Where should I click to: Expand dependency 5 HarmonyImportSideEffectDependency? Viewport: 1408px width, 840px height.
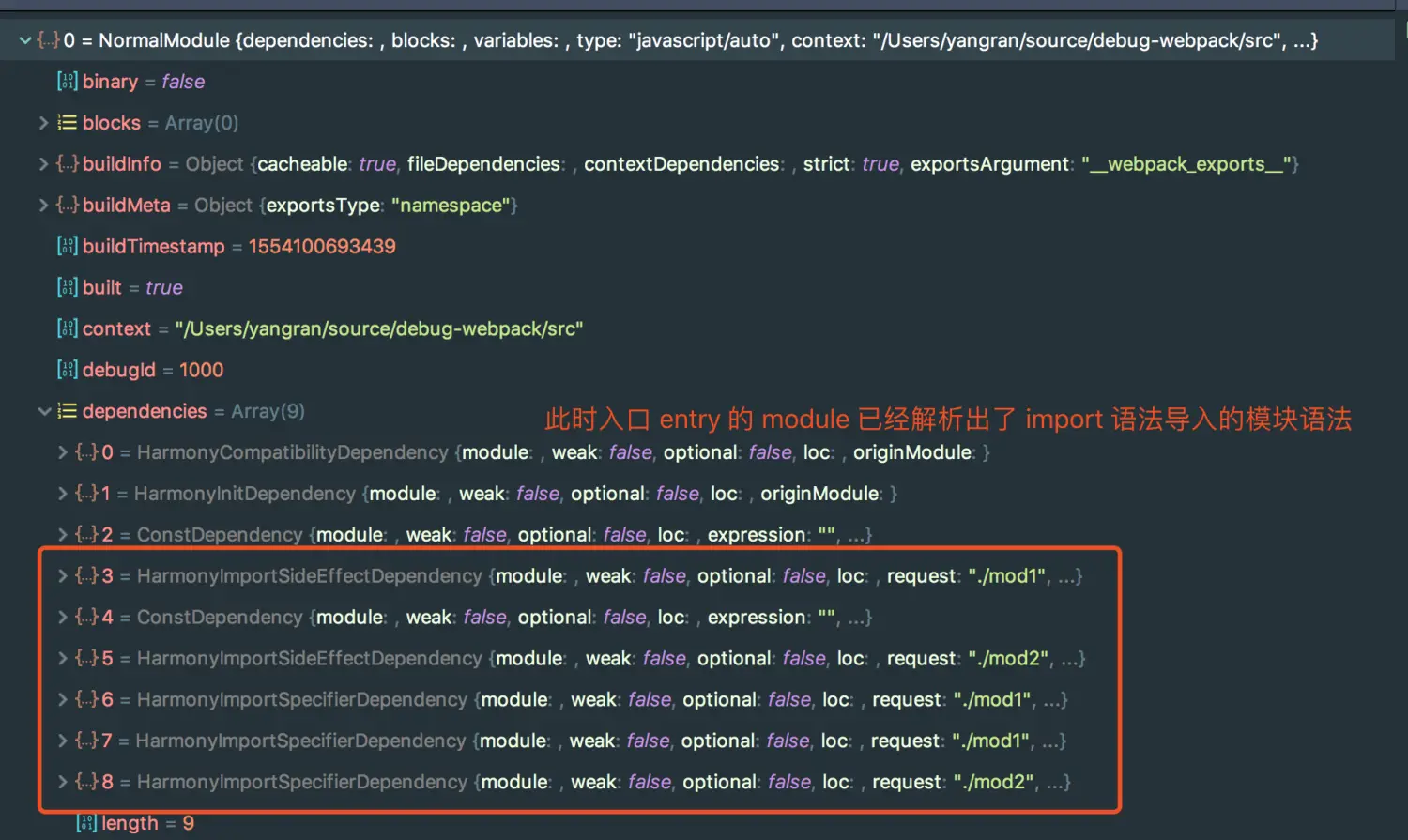62,659
